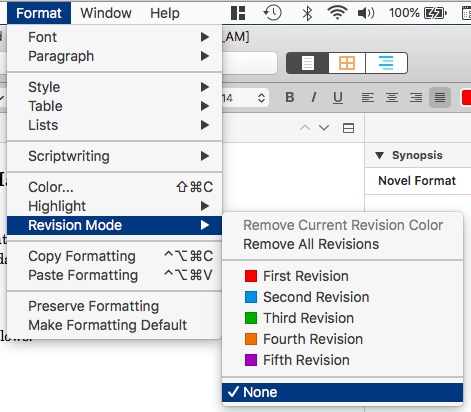
Task: Collapse the Synopsis section
Action: coord(379,155)
